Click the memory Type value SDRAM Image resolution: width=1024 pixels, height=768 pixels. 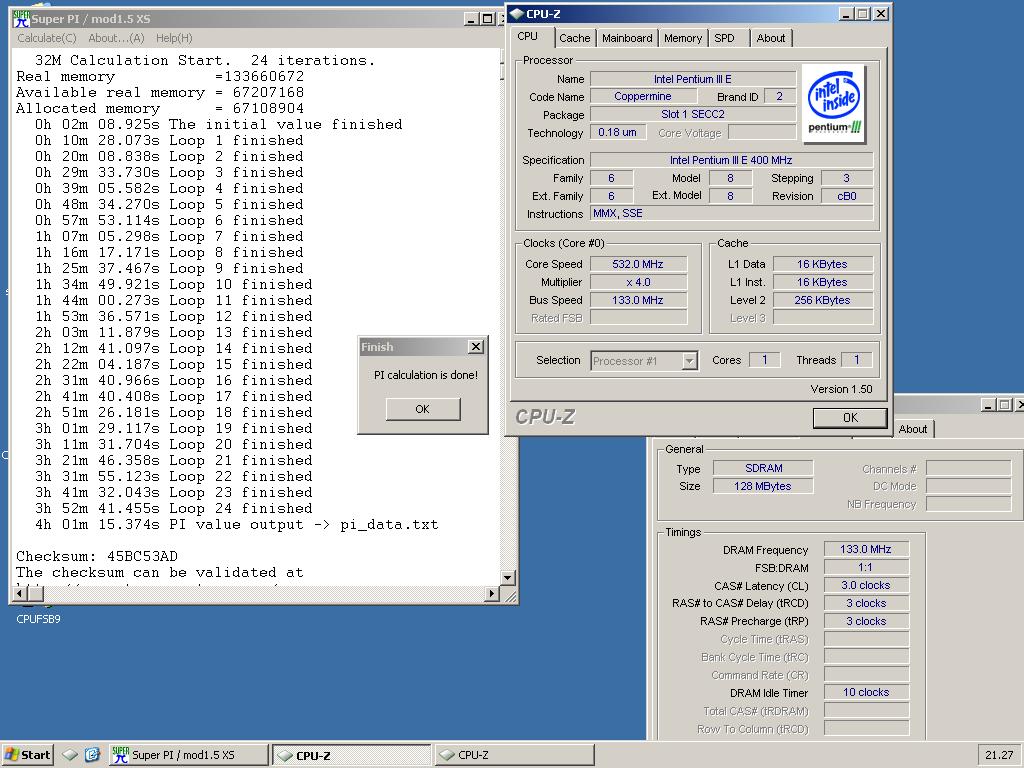[763, 468]
